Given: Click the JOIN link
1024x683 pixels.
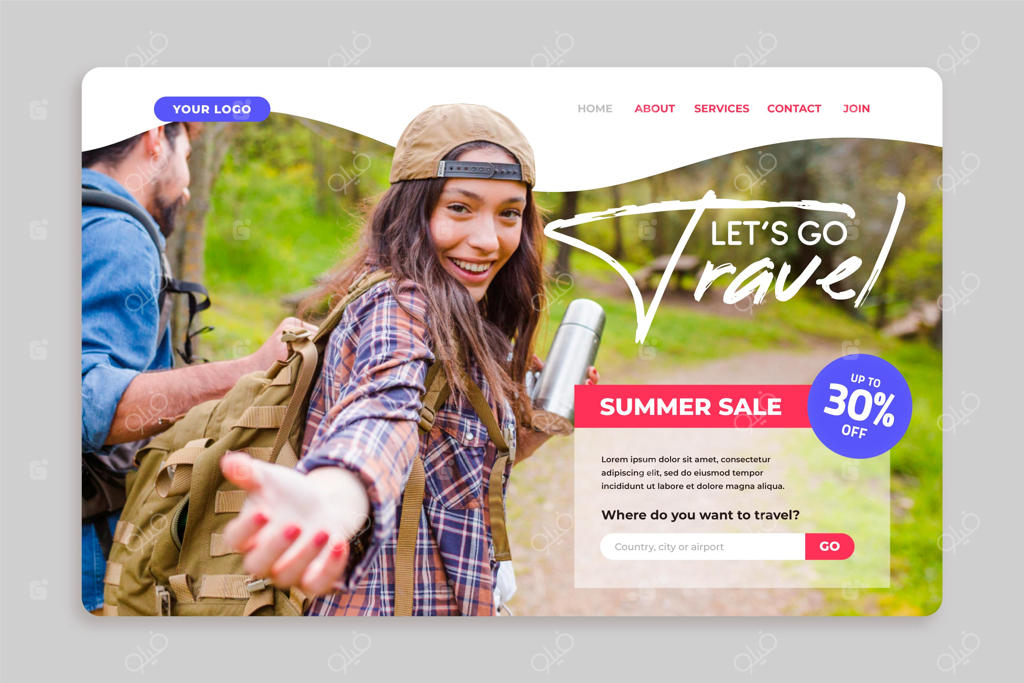Looking at the screenshot, I should [x=856, y=108].
